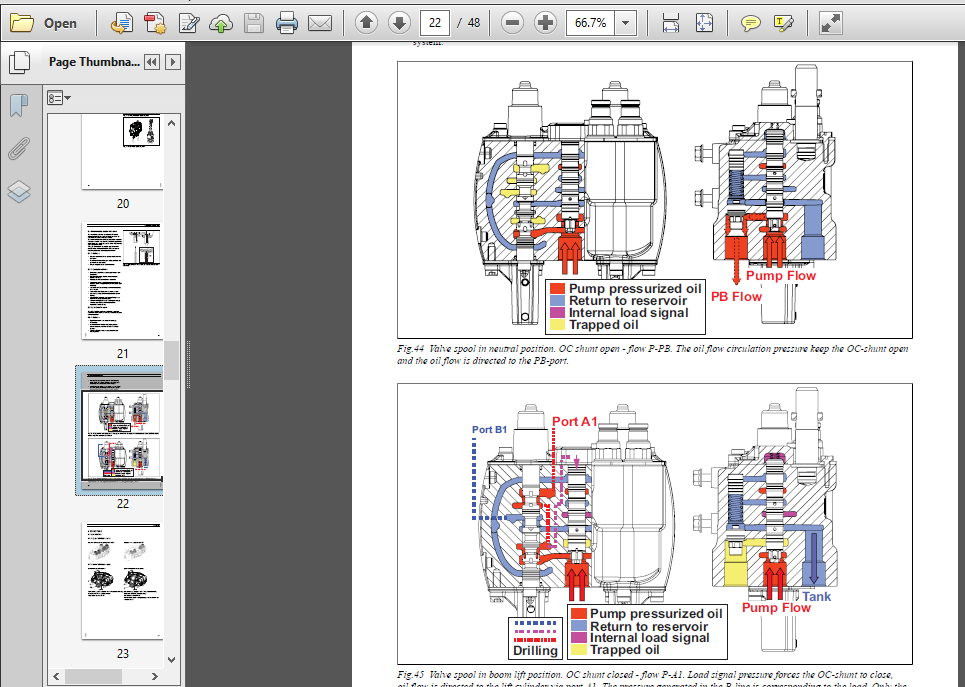
Task: Click the fit width scrolling icon
Action: click(670, 23)
